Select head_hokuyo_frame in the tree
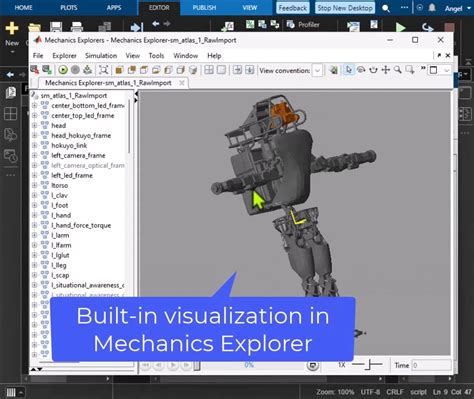474x399 pixels. point(81,135)
